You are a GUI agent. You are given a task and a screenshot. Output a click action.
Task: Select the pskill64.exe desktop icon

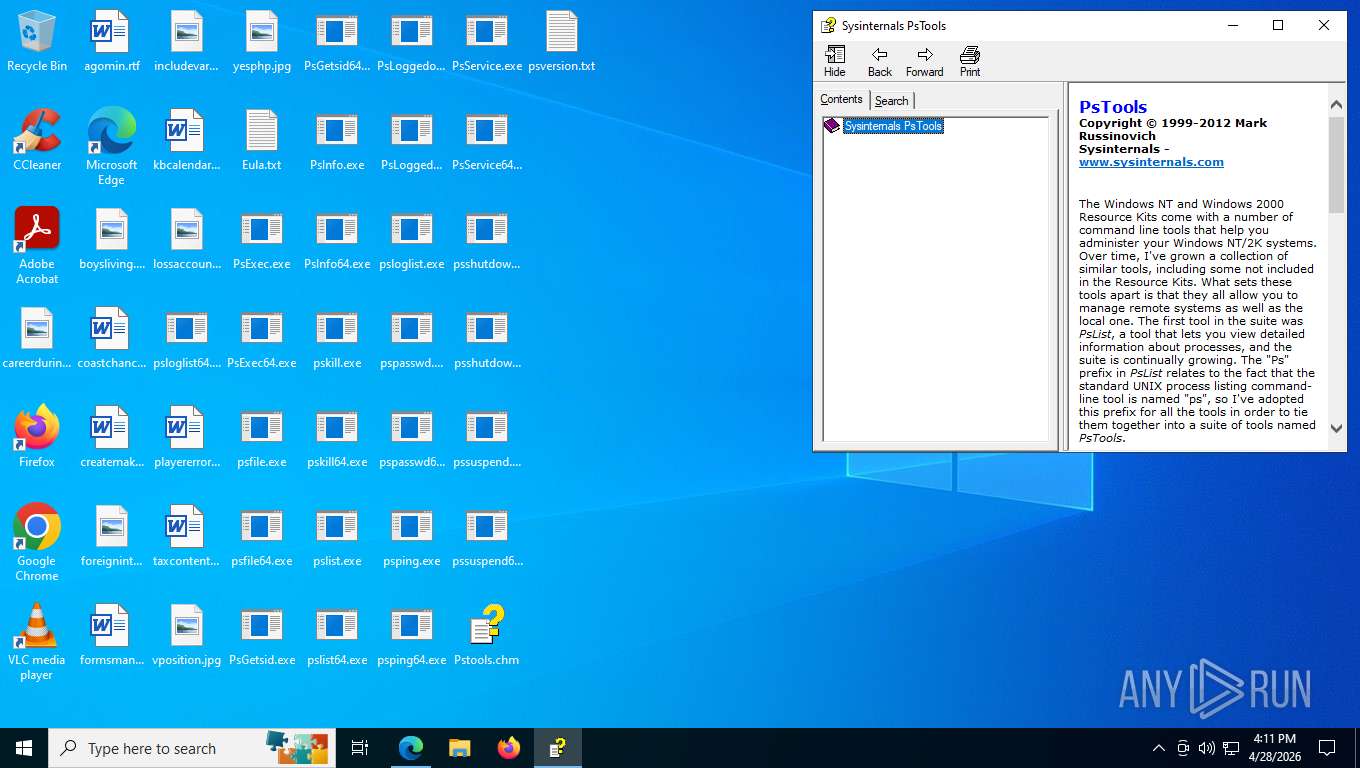click(x=337, y=437)
